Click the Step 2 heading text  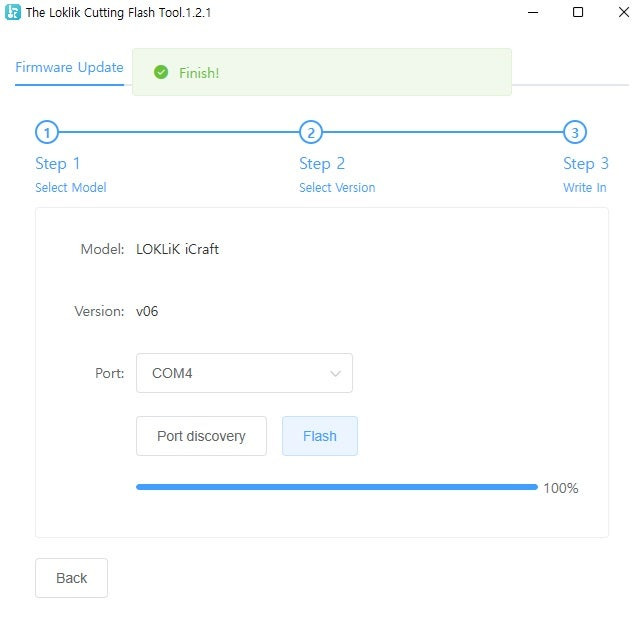pyautogui.click(x=322, y=164)
